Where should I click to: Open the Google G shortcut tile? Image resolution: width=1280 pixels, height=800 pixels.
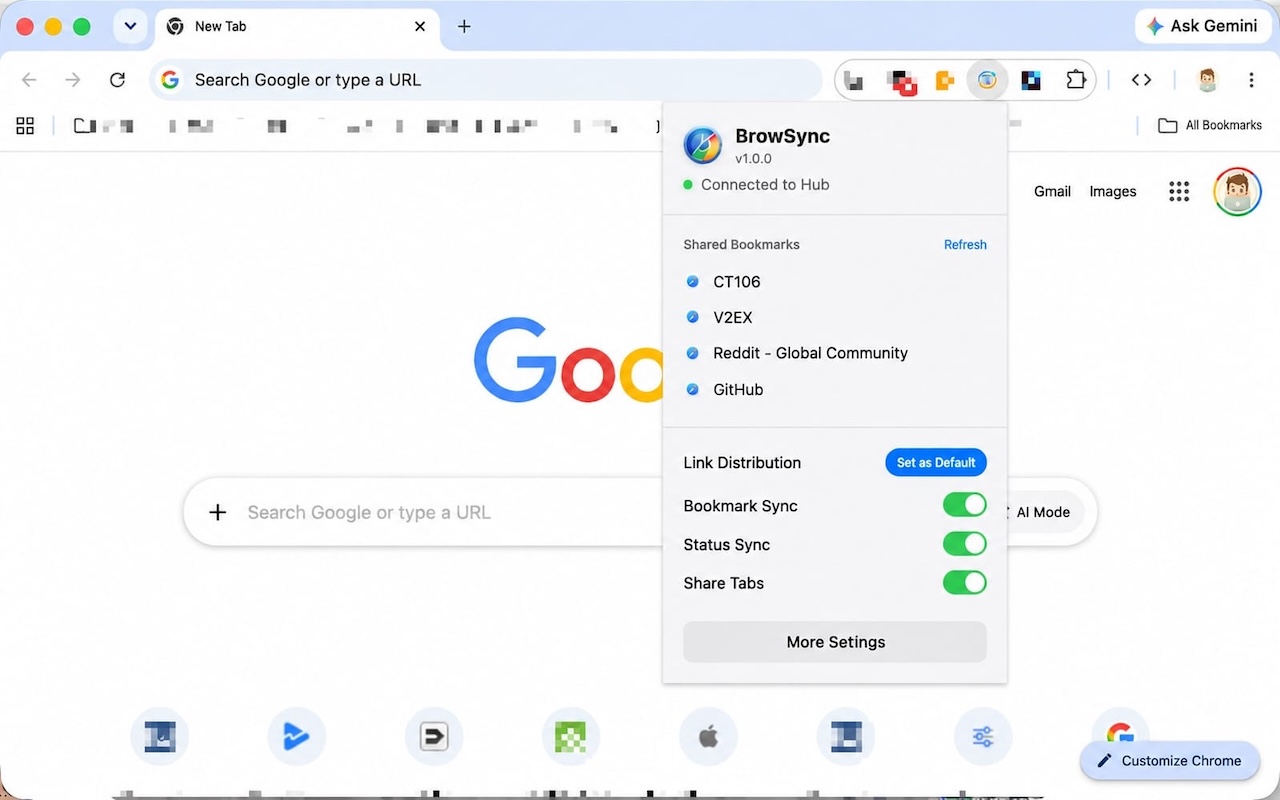[1120, 730]
